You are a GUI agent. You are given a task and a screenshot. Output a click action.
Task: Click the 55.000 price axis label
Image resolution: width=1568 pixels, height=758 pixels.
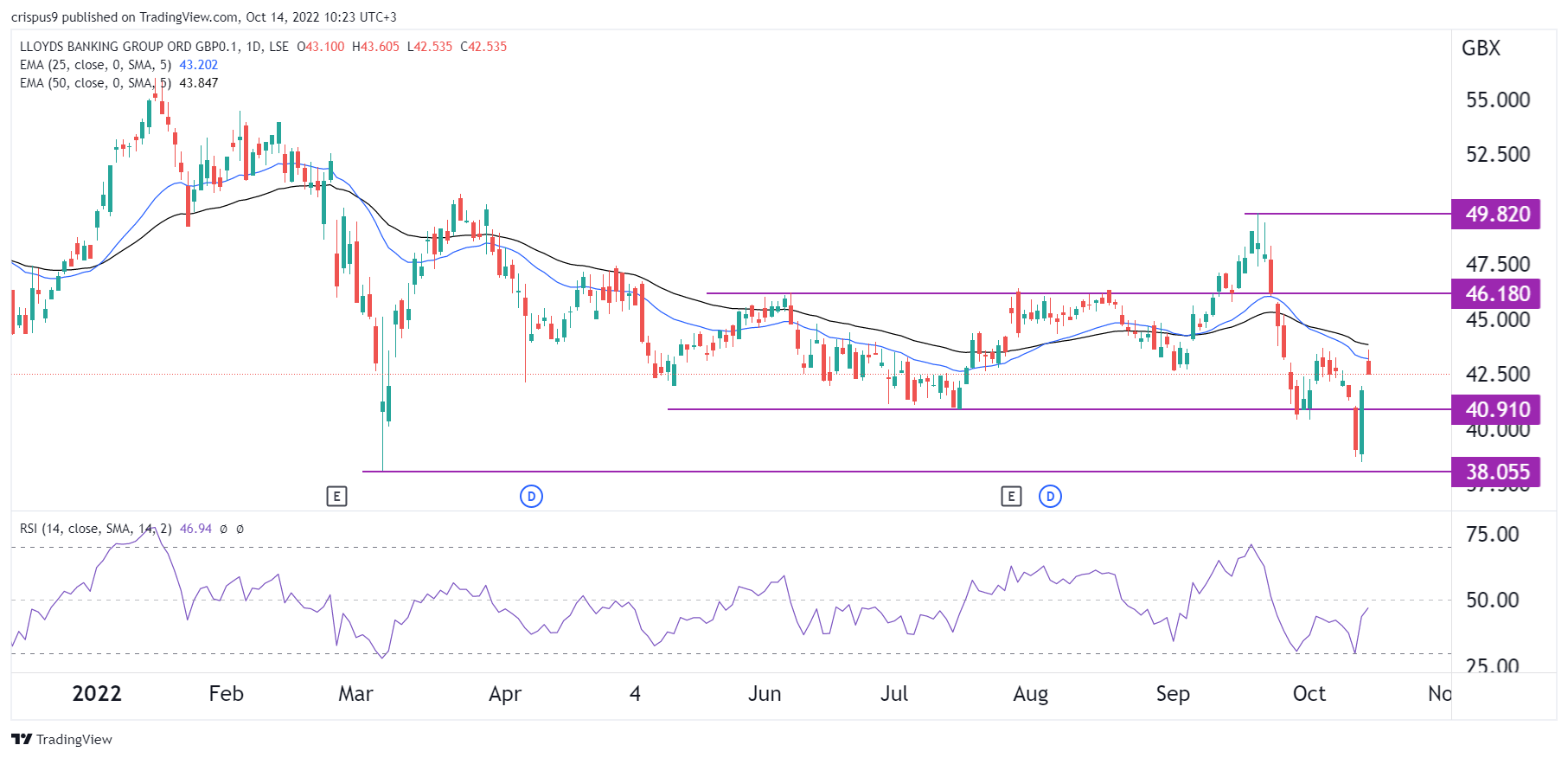1498,100
